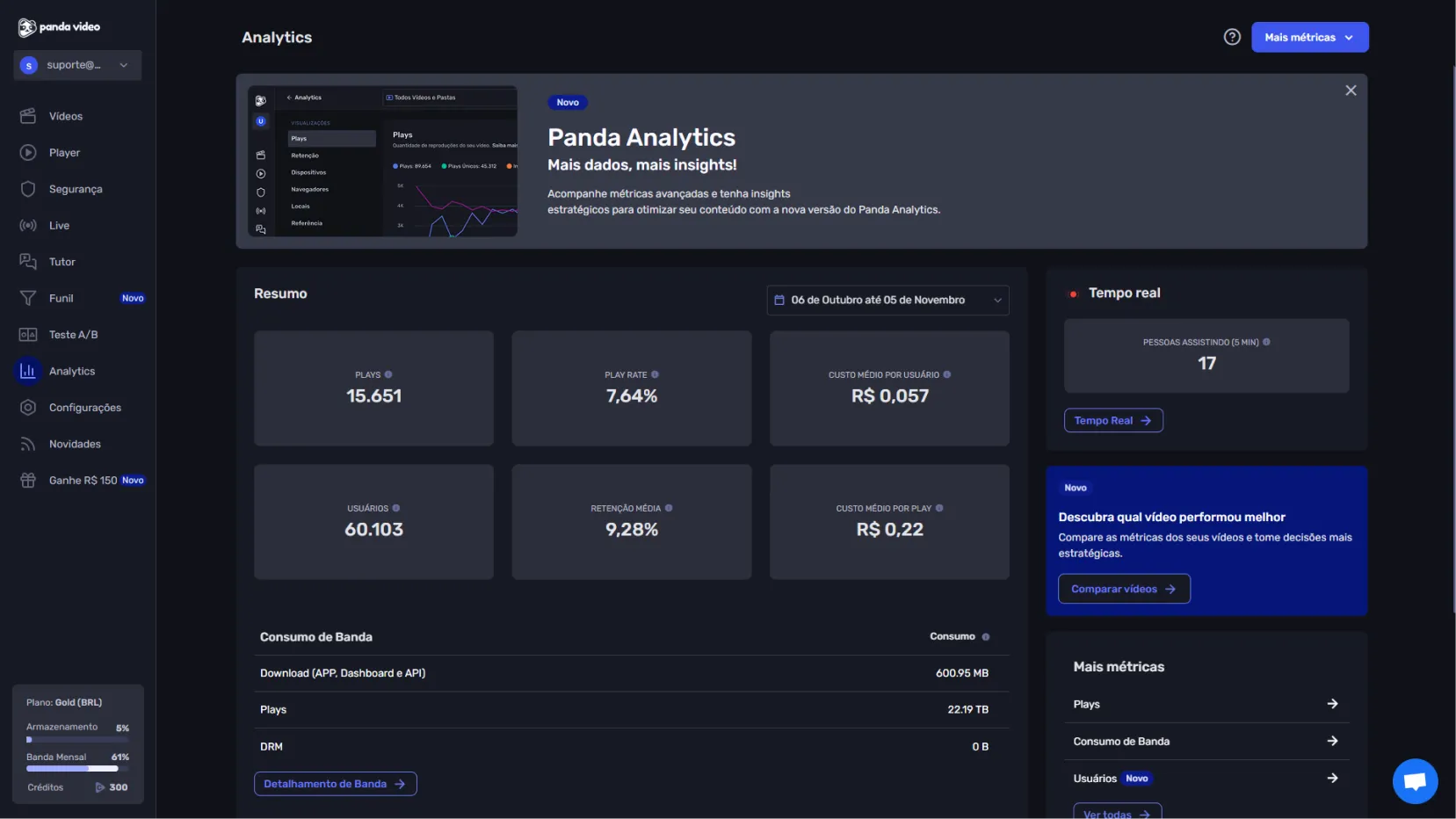1456x819 pixels.
Task: Open the support chat bubble
Action: tap(1415, 780)
